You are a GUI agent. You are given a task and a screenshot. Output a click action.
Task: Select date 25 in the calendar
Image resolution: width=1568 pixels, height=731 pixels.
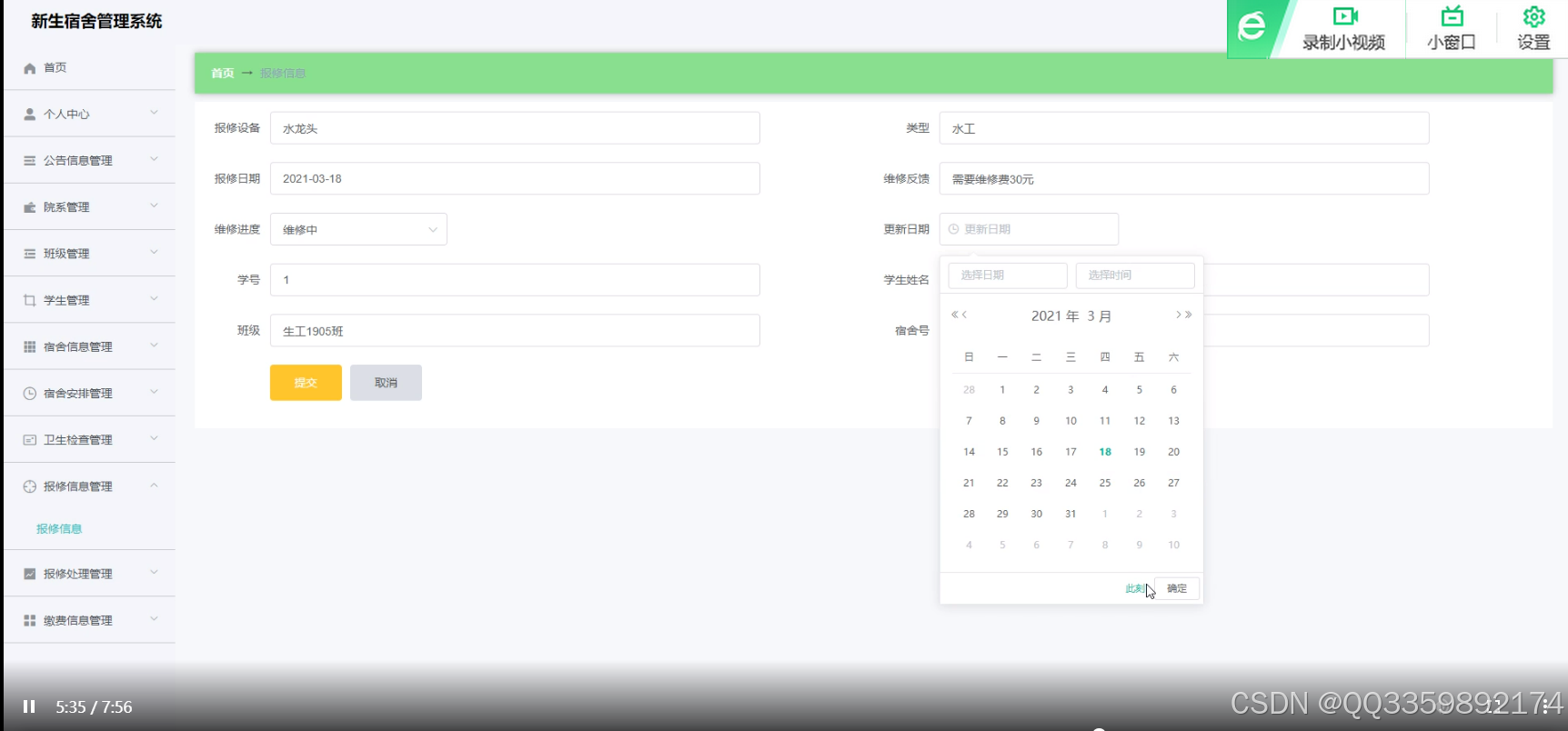click(x=1105, y=483)
